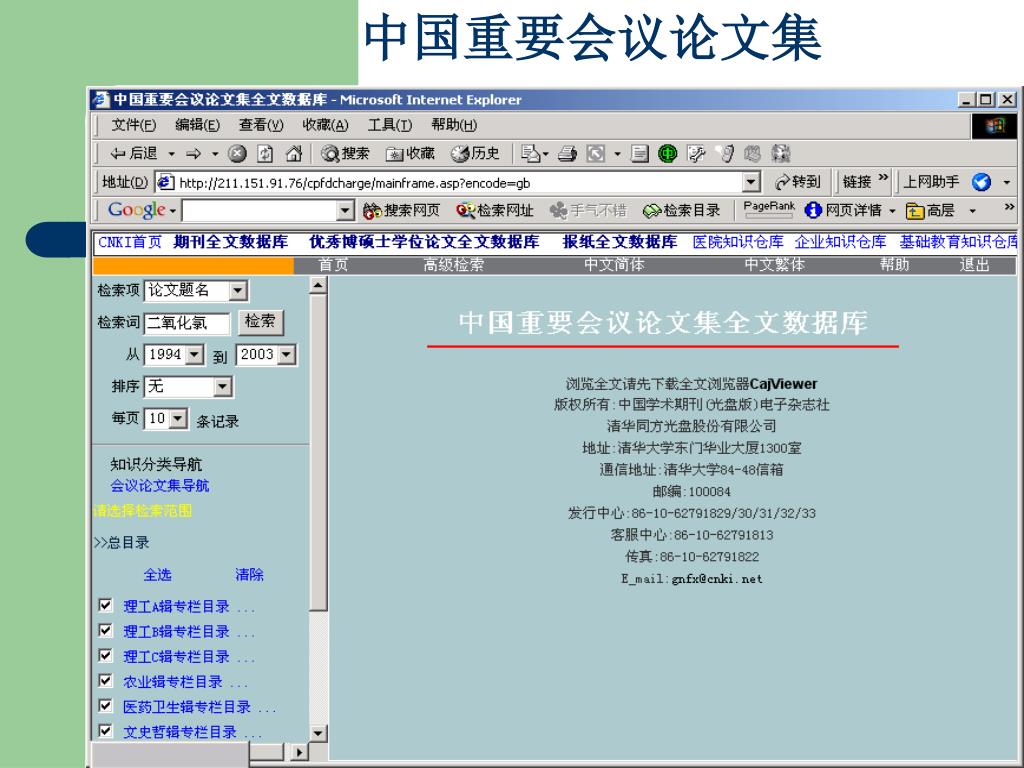Click the Google logo in toolbar
This screenshot has height=768, width=1024.
[136, 210]
